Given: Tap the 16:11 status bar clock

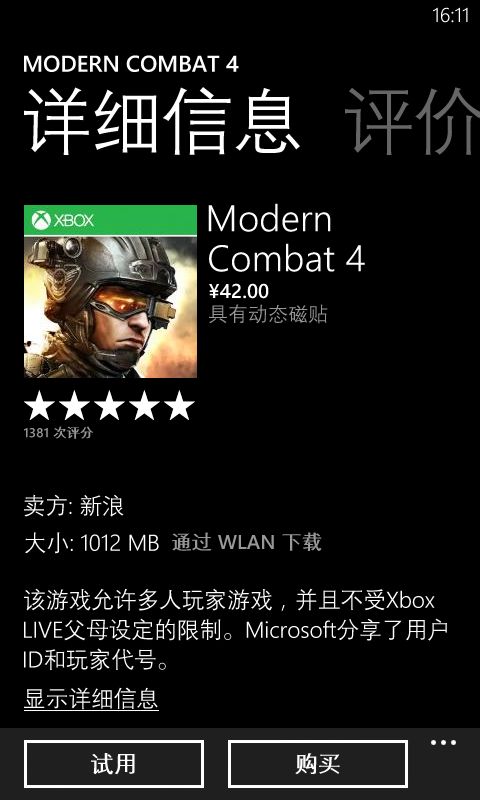Looking at the screenshot, I should [x=450, y=15].
